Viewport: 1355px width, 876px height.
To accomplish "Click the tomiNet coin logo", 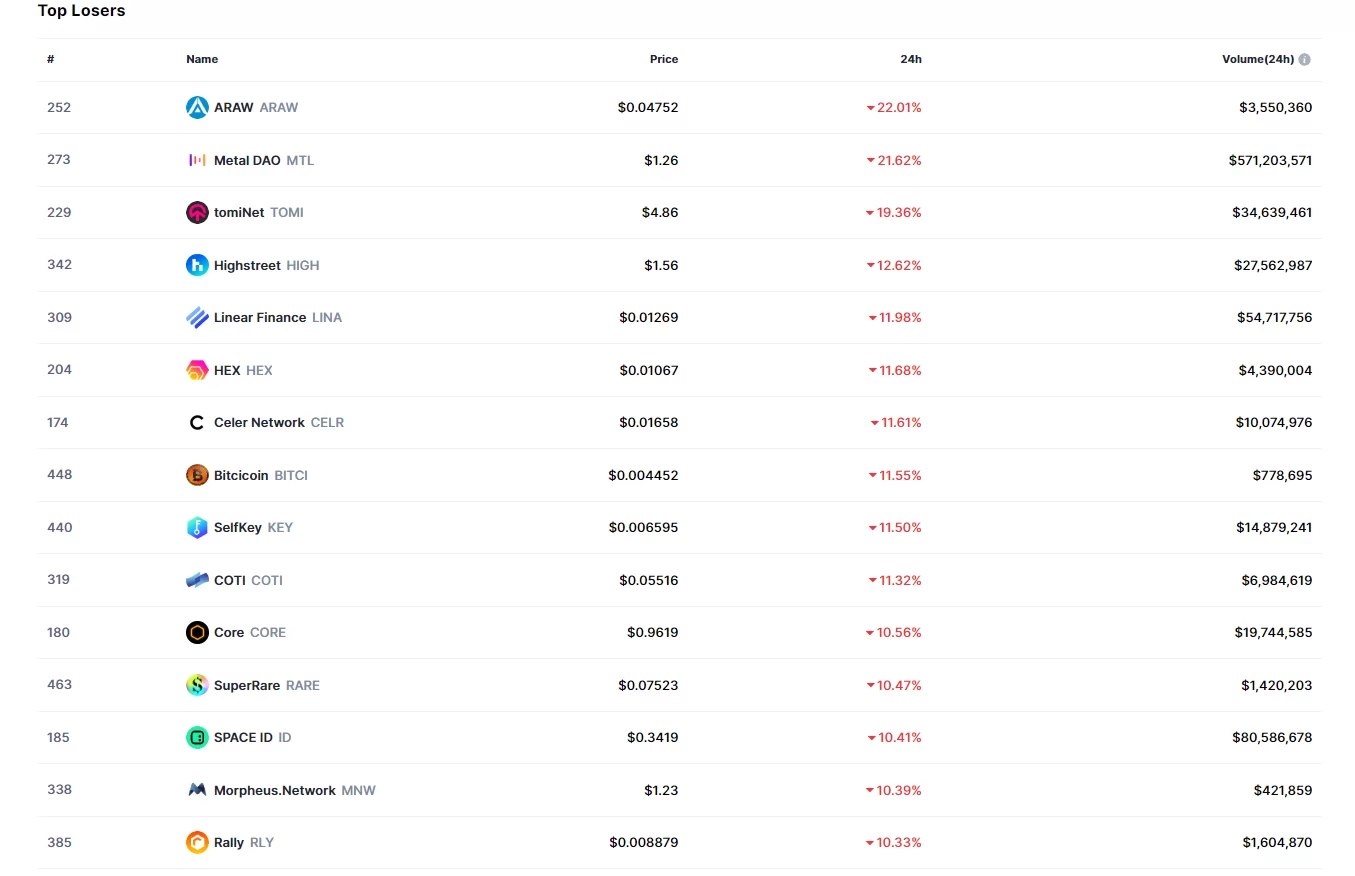I will (x=197, y=212).
